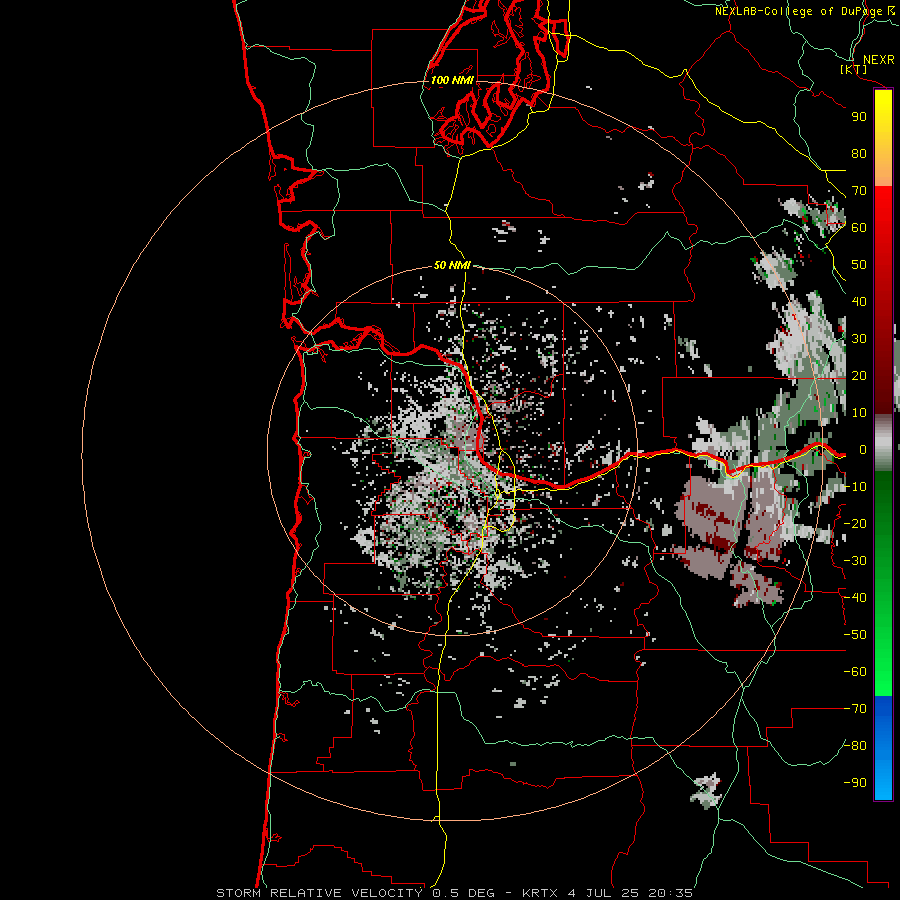
Task: Click the [KT] units label above color bar
Action: pyautogui.click(x=854, y=69)
